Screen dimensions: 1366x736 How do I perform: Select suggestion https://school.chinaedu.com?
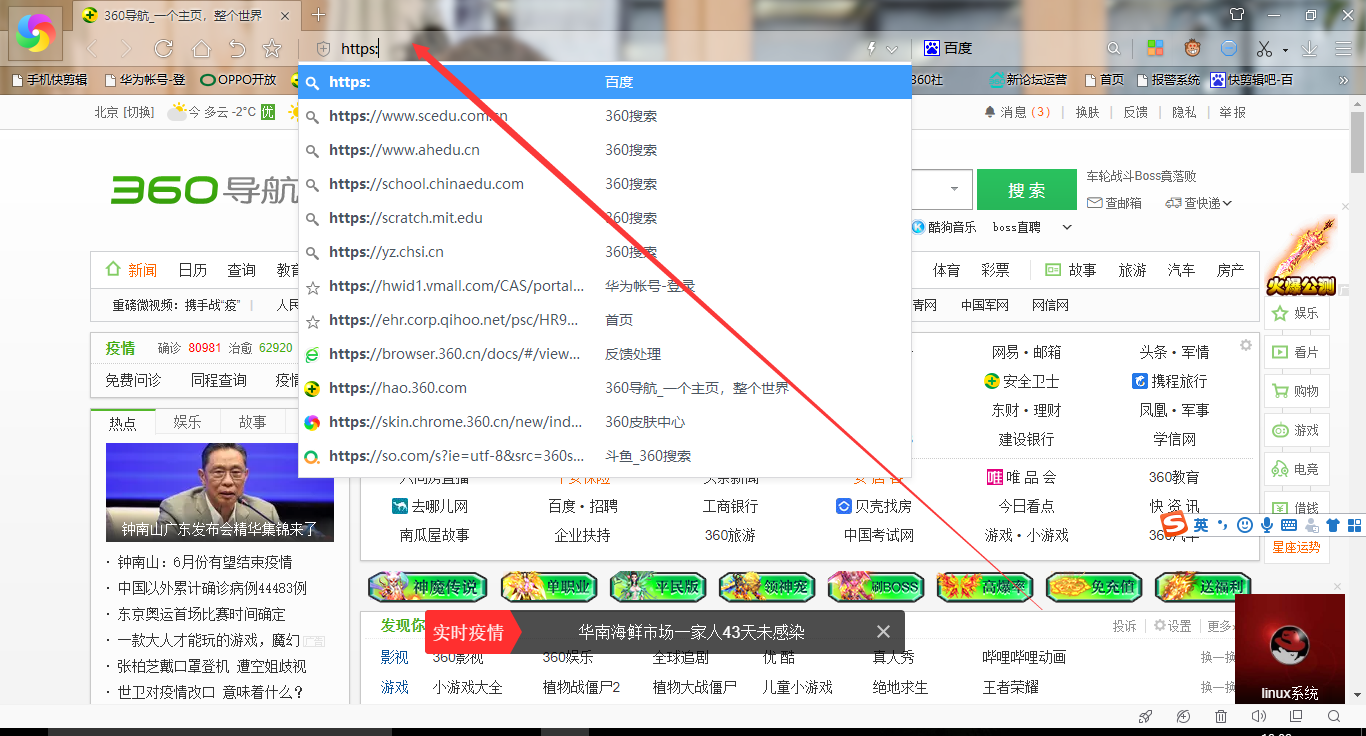coord(605,184)
